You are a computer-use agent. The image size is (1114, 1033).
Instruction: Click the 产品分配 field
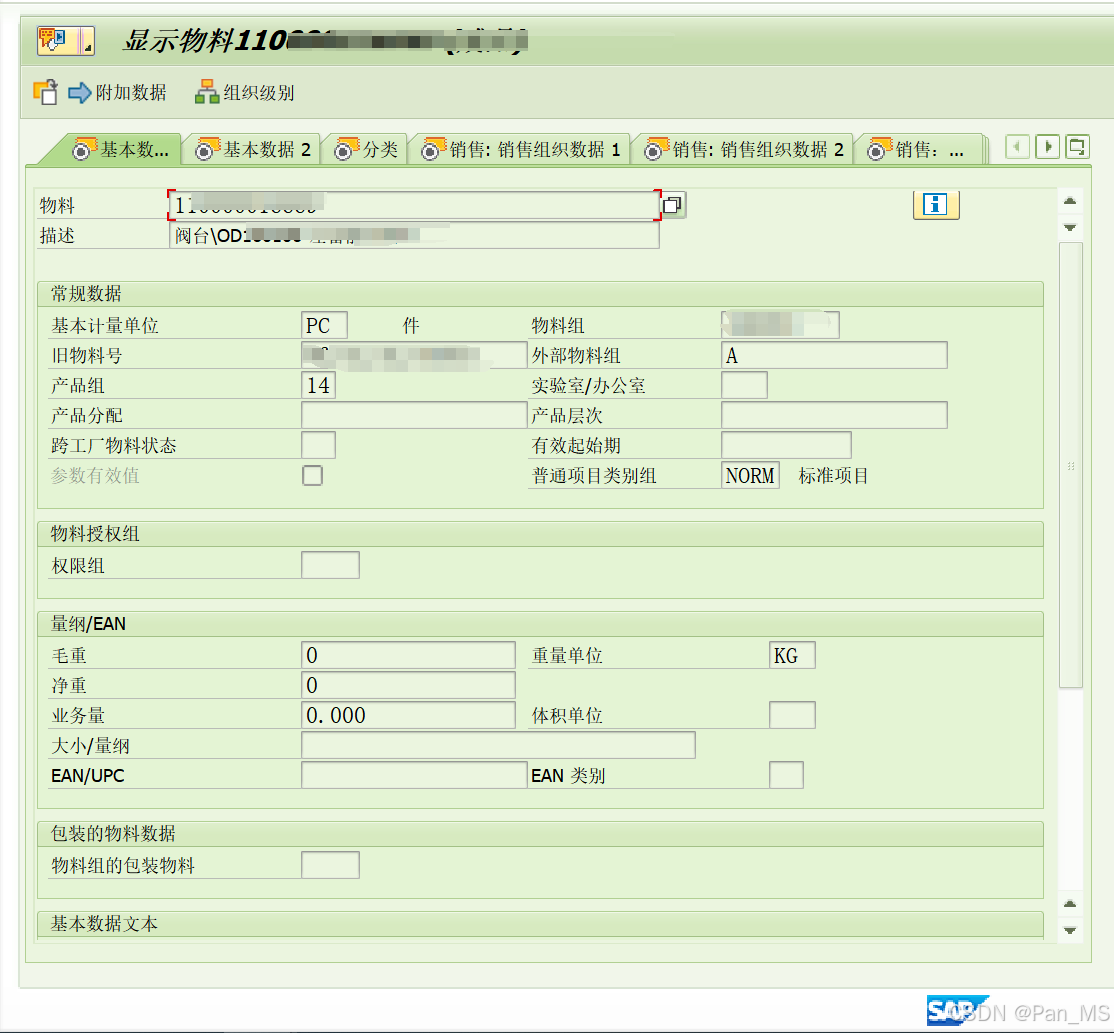[413, 415]
